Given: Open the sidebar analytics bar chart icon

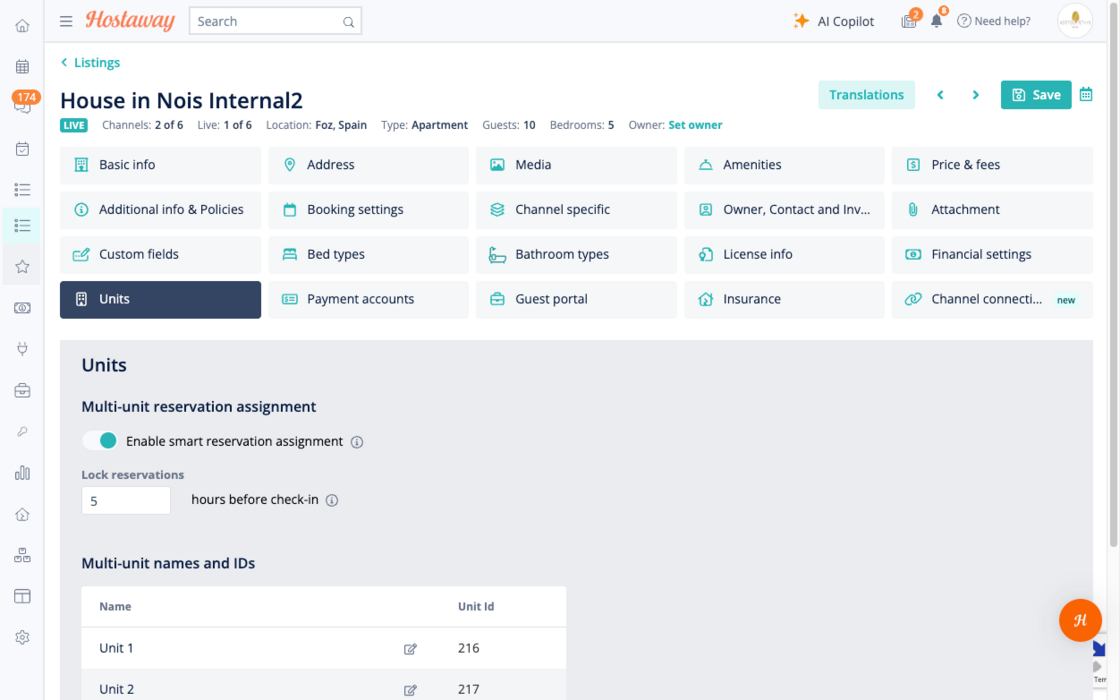Looking at the screenshot, I should click(22, 473).
